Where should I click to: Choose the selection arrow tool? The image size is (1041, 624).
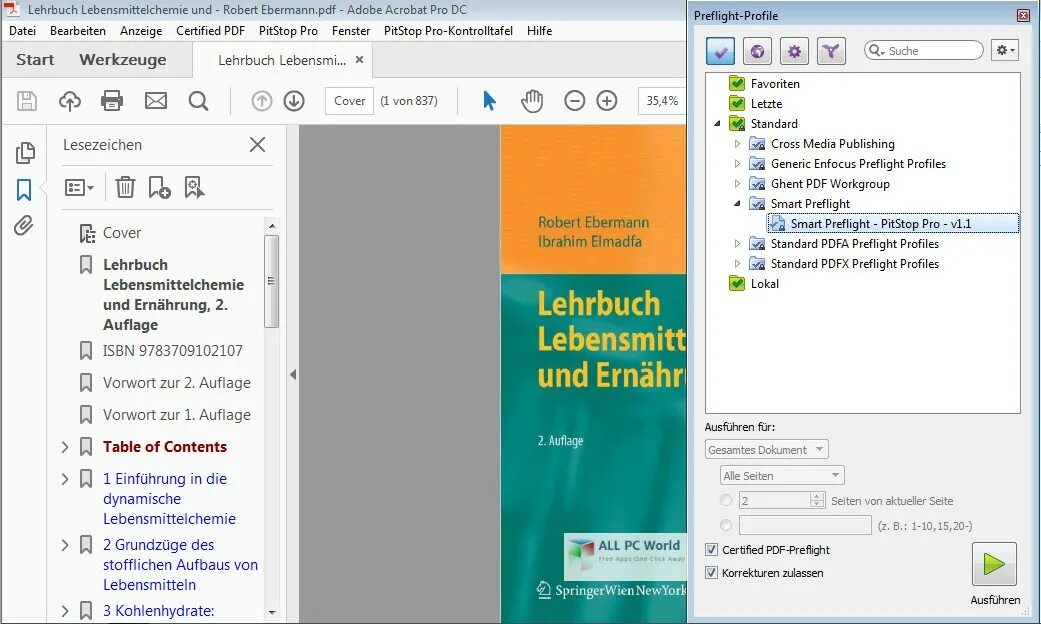[x=489, y=101]
